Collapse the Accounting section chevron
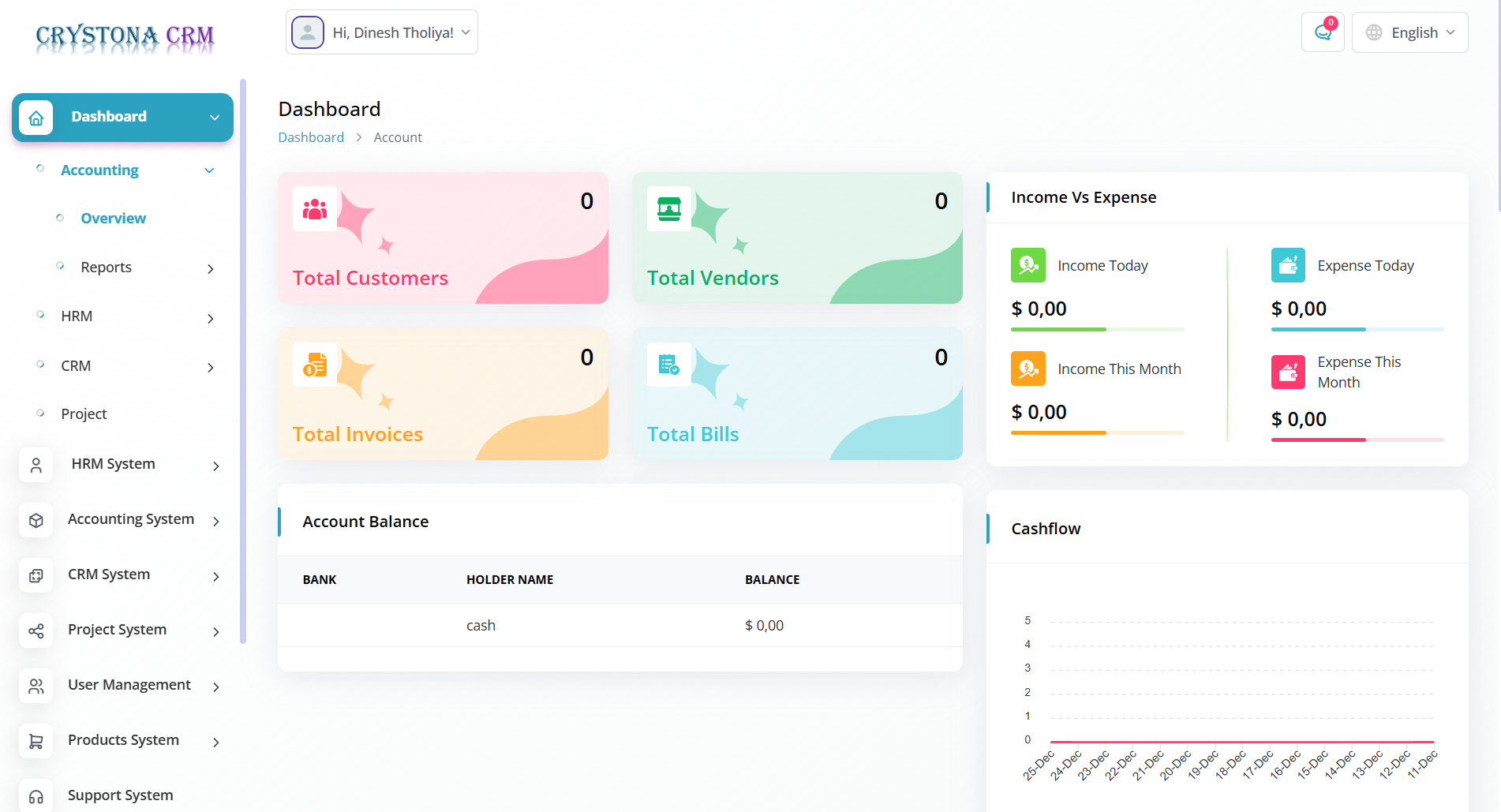1501x812 pixels. [209, 170]
